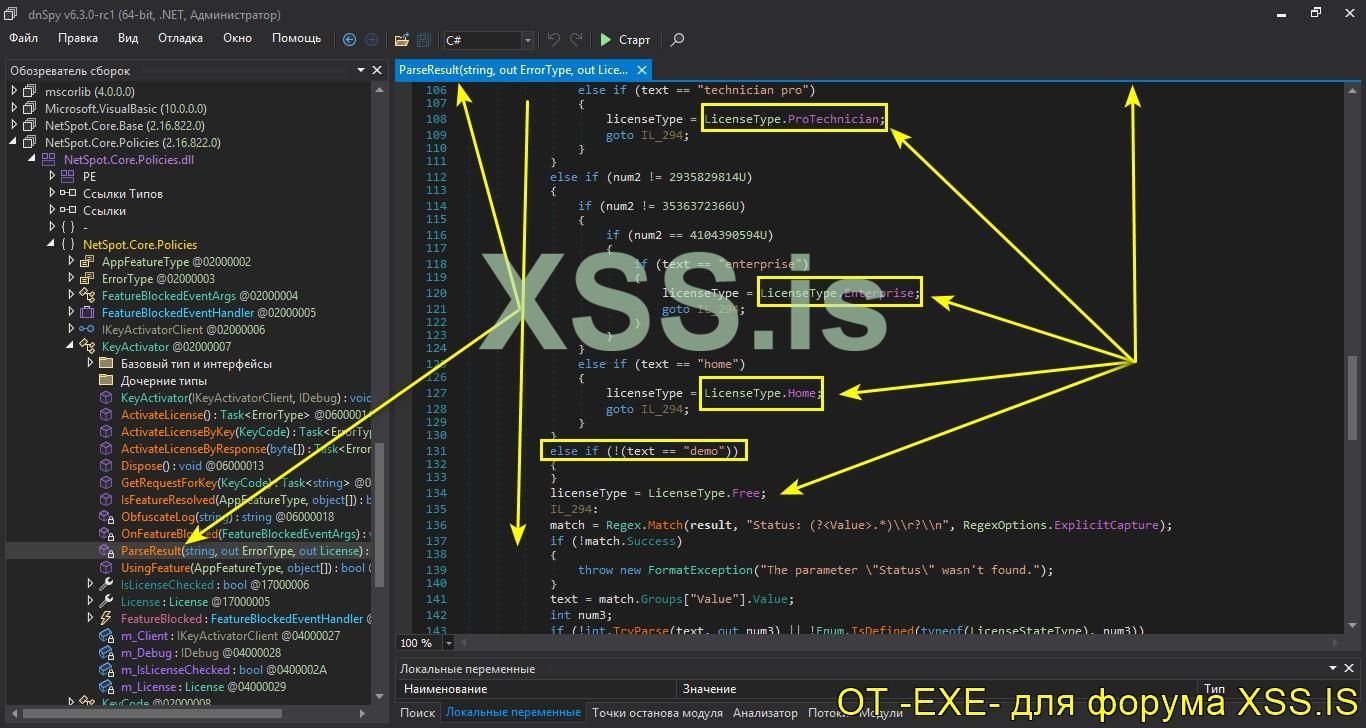
Task: Open Локальные переменные panel options arrow
Action: 1333,669
